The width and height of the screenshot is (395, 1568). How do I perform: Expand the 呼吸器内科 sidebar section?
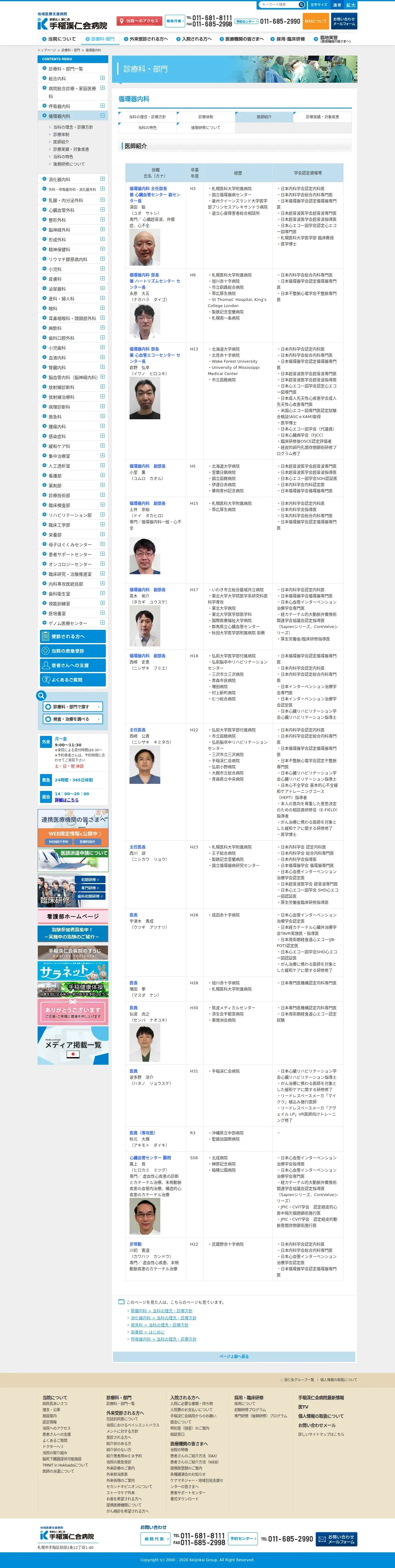point(102,106)
